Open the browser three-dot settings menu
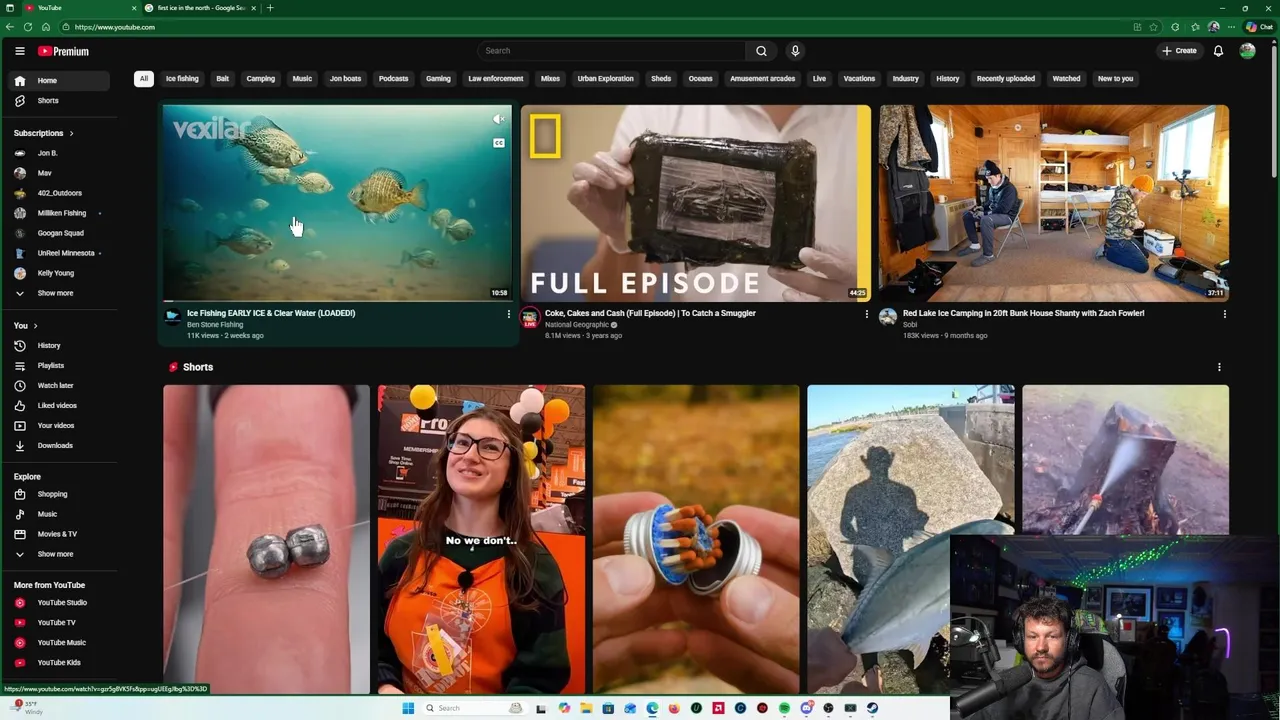 tap(1231, 27)
